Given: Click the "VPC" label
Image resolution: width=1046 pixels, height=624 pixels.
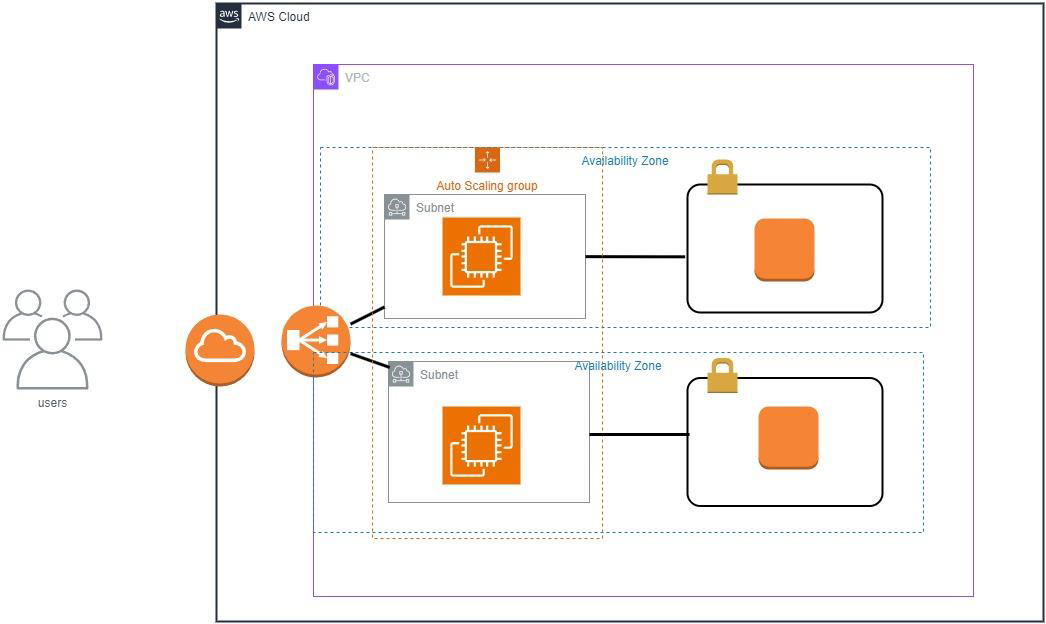Looking at the screenshot, I should [357, 77].
